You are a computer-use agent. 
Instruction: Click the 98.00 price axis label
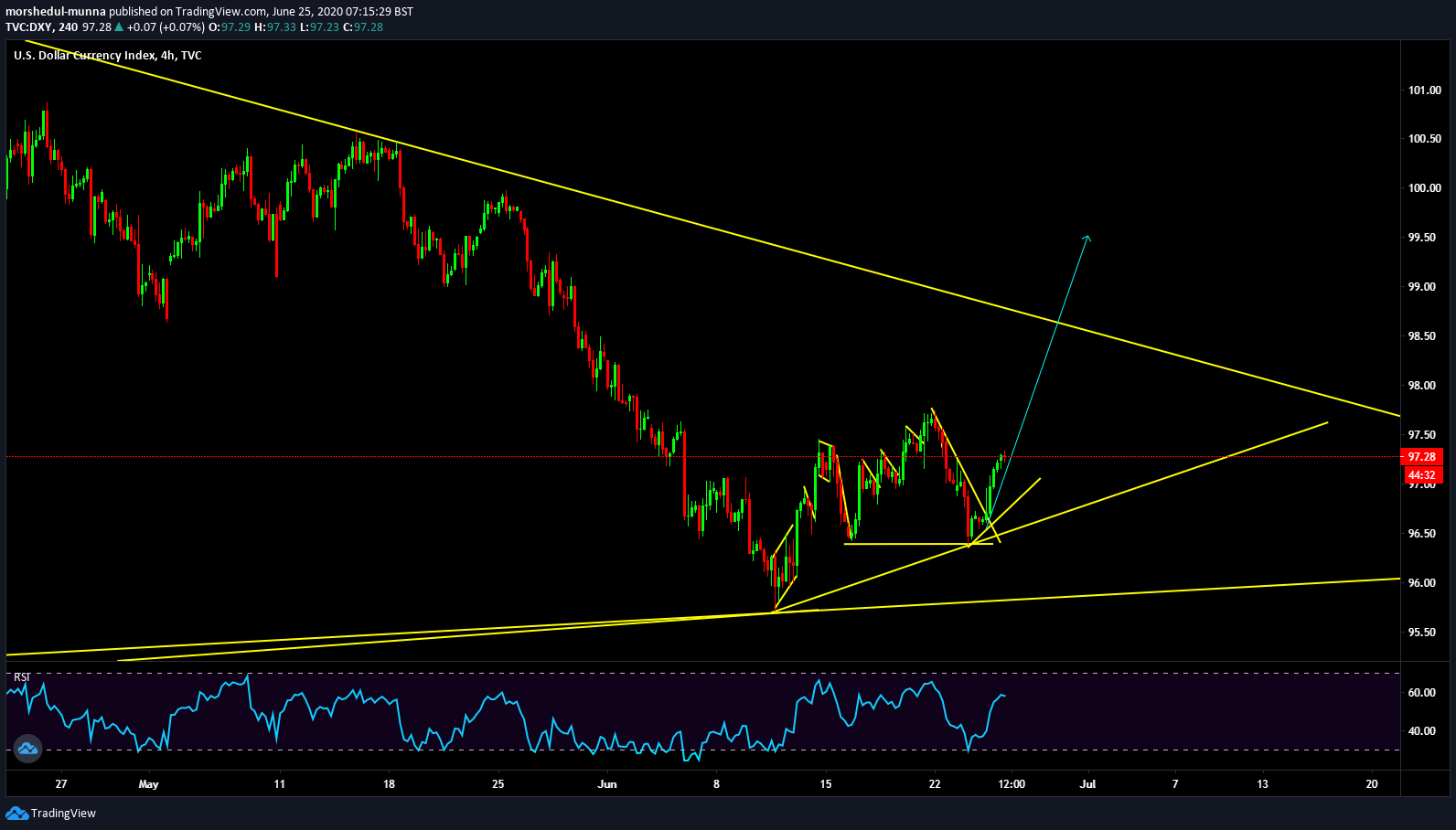pos(1421,386)
